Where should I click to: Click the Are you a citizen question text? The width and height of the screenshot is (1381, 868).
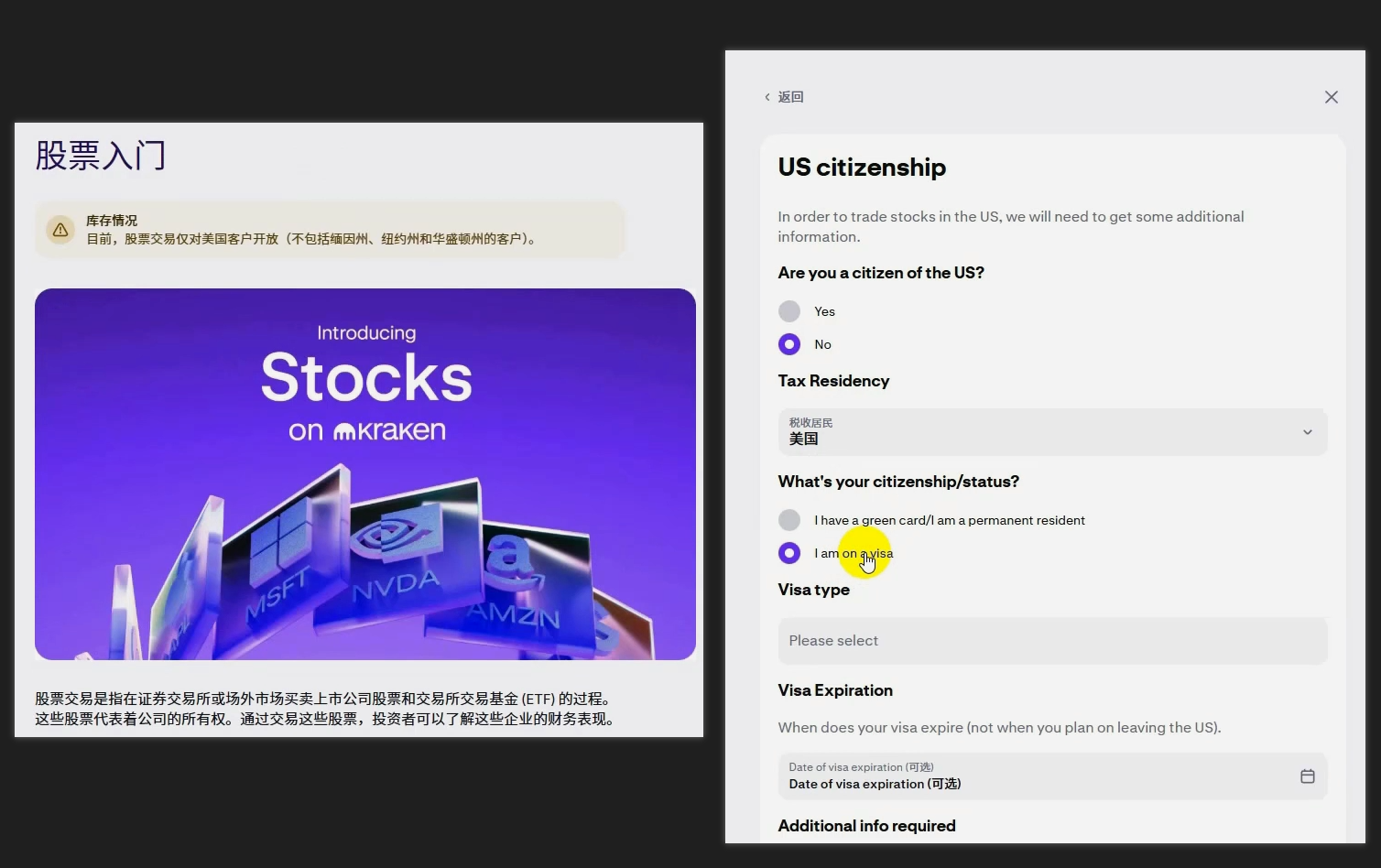tap(881, 273)
